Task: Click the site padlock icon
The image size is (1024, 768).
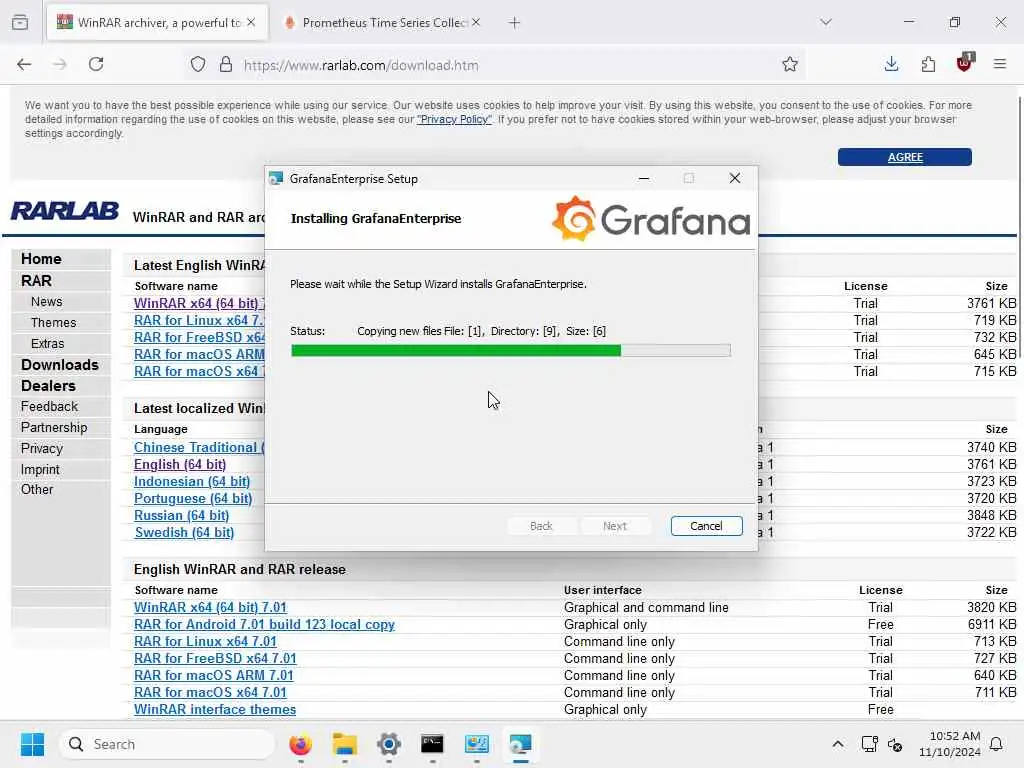Action: point(226,64)
